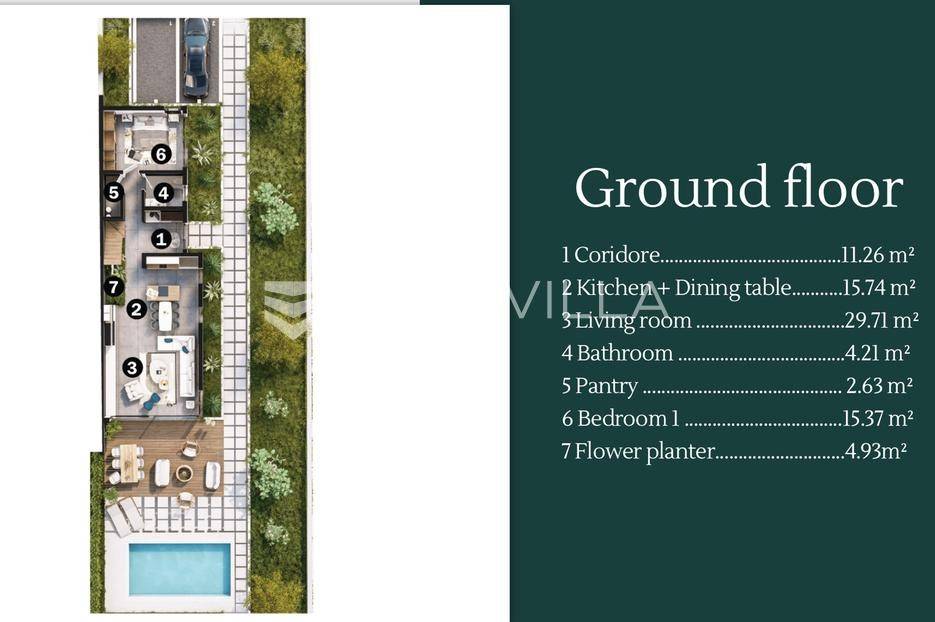
Task: Click the parked car in the driveway
Action: click(196, 58)
